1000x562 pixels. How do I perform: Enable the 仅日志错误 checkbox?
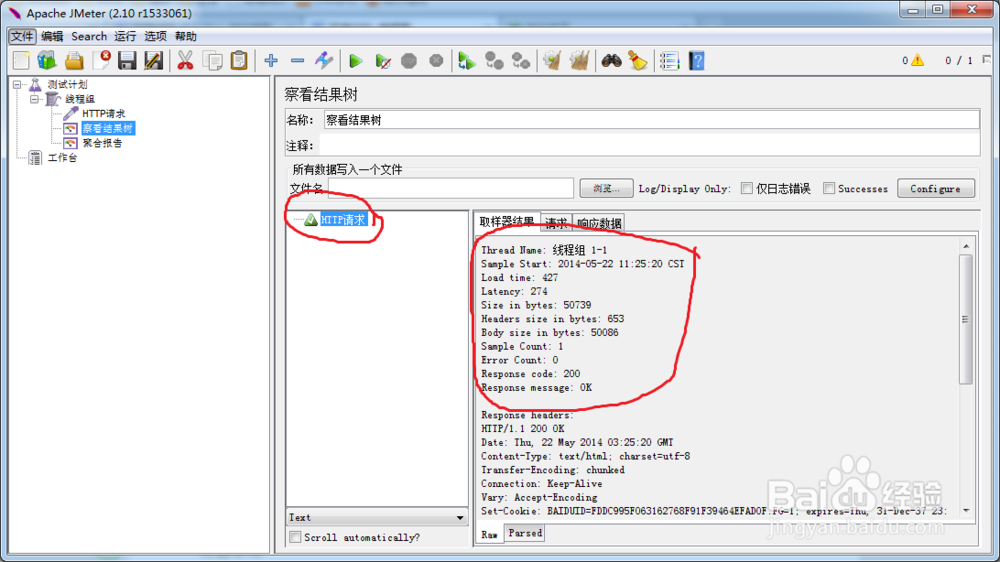coord(747,188)
